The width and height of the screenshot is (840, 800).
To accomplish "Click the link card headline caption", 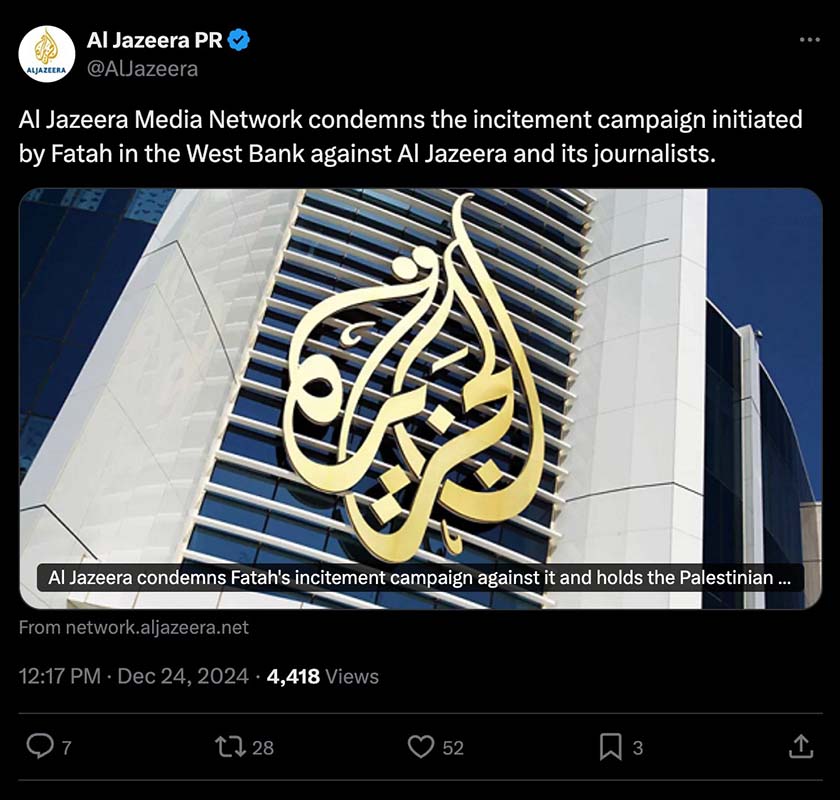I will click(420, 578).
